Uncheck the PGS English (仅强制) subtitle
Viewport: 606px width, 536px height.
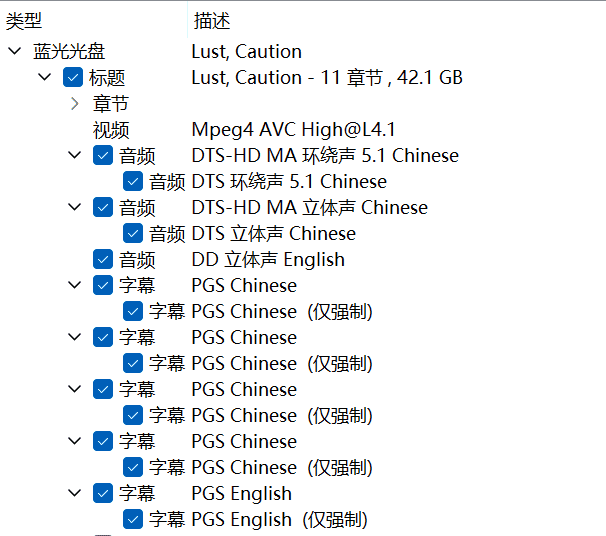pos(133,519)
